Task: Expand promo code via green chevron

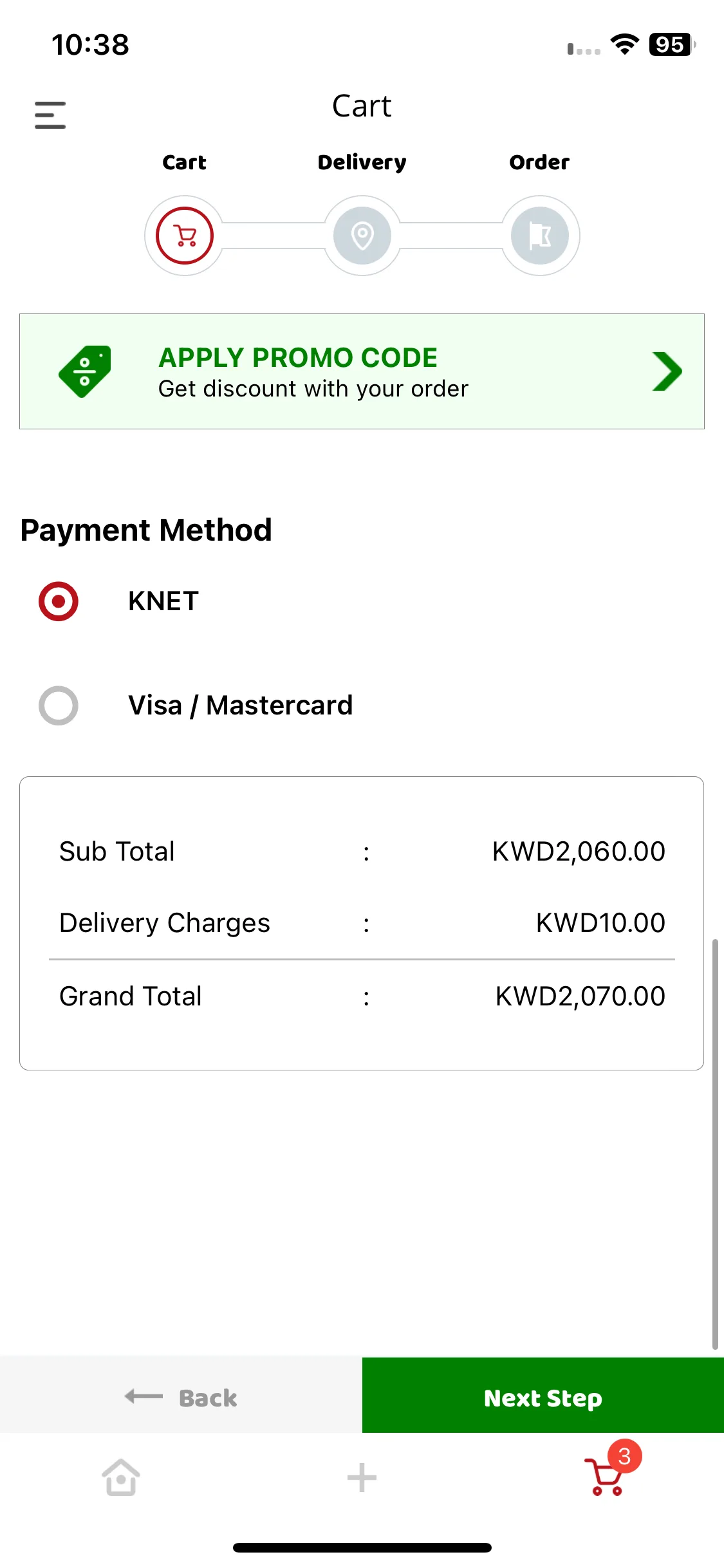Action: [667, 371]
